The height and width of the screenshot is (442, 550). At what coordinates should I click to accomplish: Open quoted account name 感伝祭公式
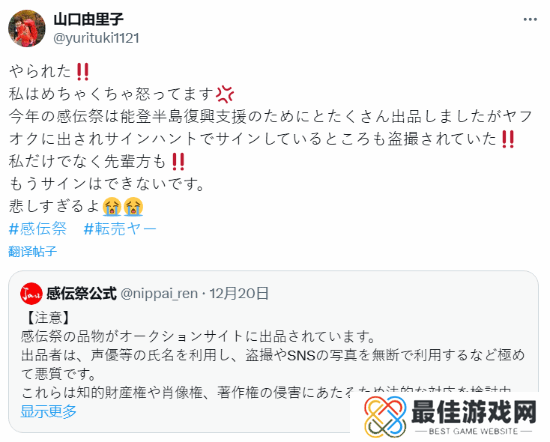[81, 293]
